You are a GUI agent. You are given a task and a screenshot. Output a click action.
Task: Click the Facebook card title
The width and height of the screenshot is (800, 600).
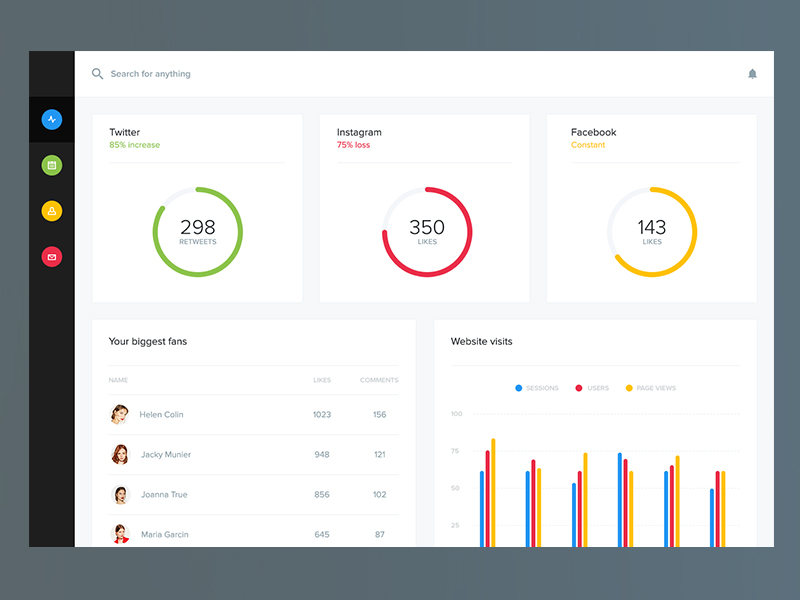point(593,132)
